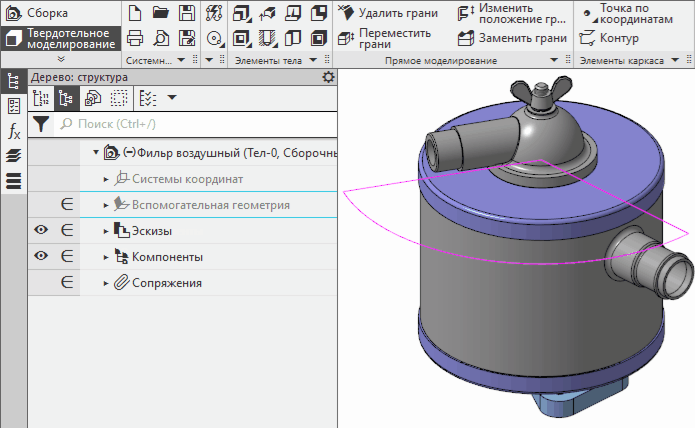Click Заменить грани command

click(x=515, y=38)
